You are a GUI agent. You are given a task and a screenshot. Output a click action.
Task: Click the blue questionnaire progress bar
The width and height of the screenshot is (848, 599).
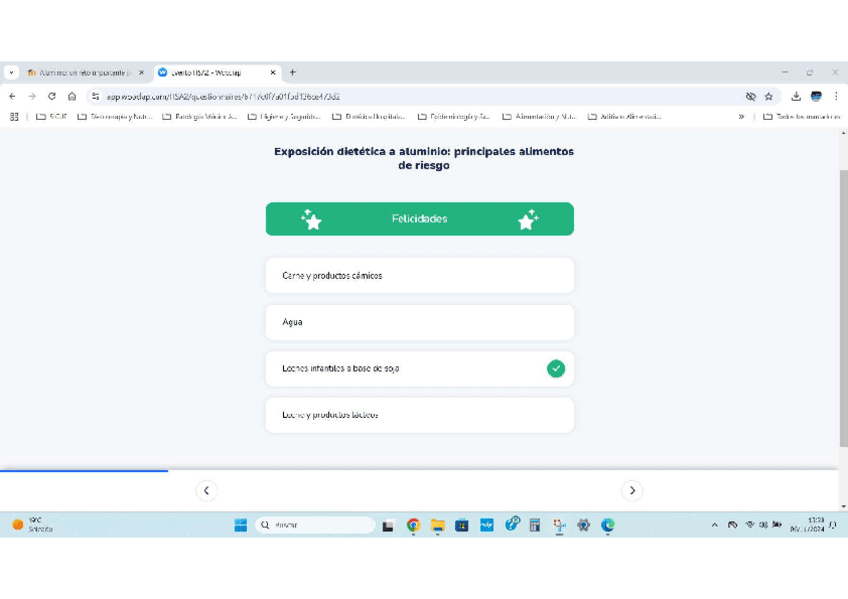(x=84, y=471)
